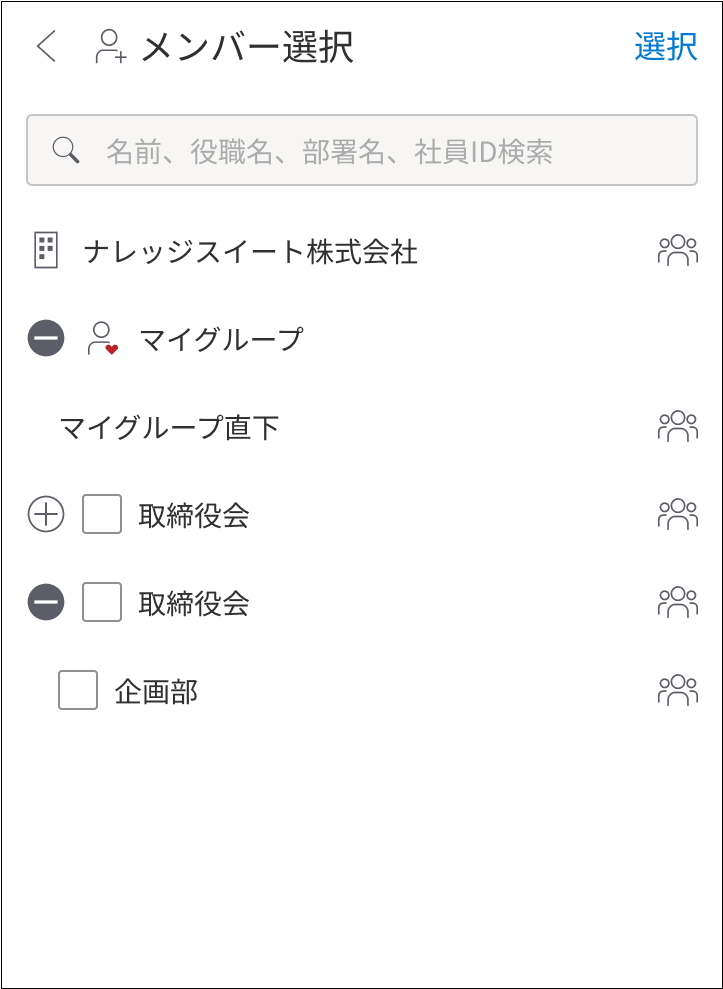723x989 pixels.
Task: Collapse the マイグループ section
Action: (x=46, y=338)
